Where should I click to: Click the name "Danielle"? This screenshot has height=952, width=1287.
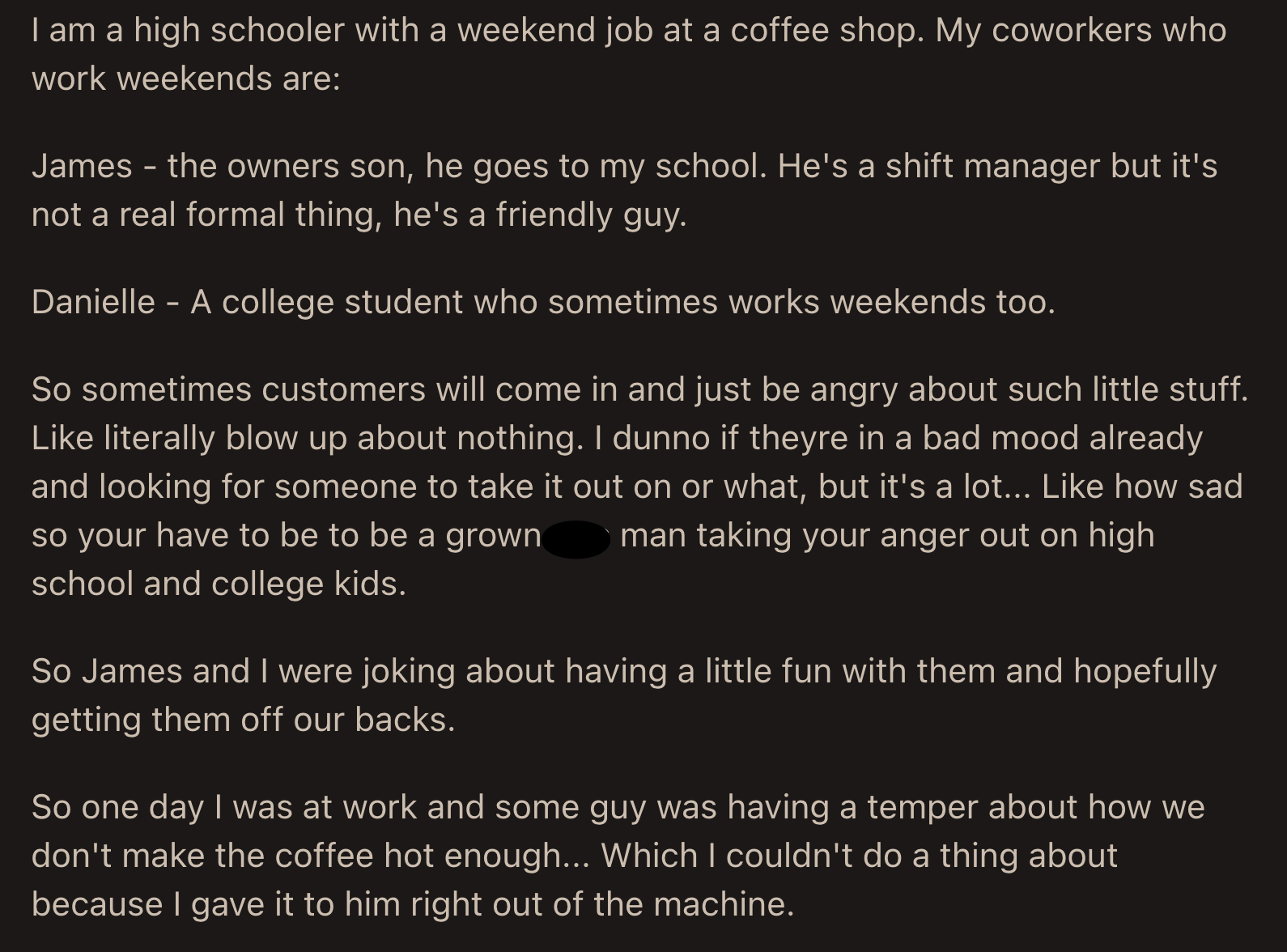pyautogui.click(x=93, y=302)
